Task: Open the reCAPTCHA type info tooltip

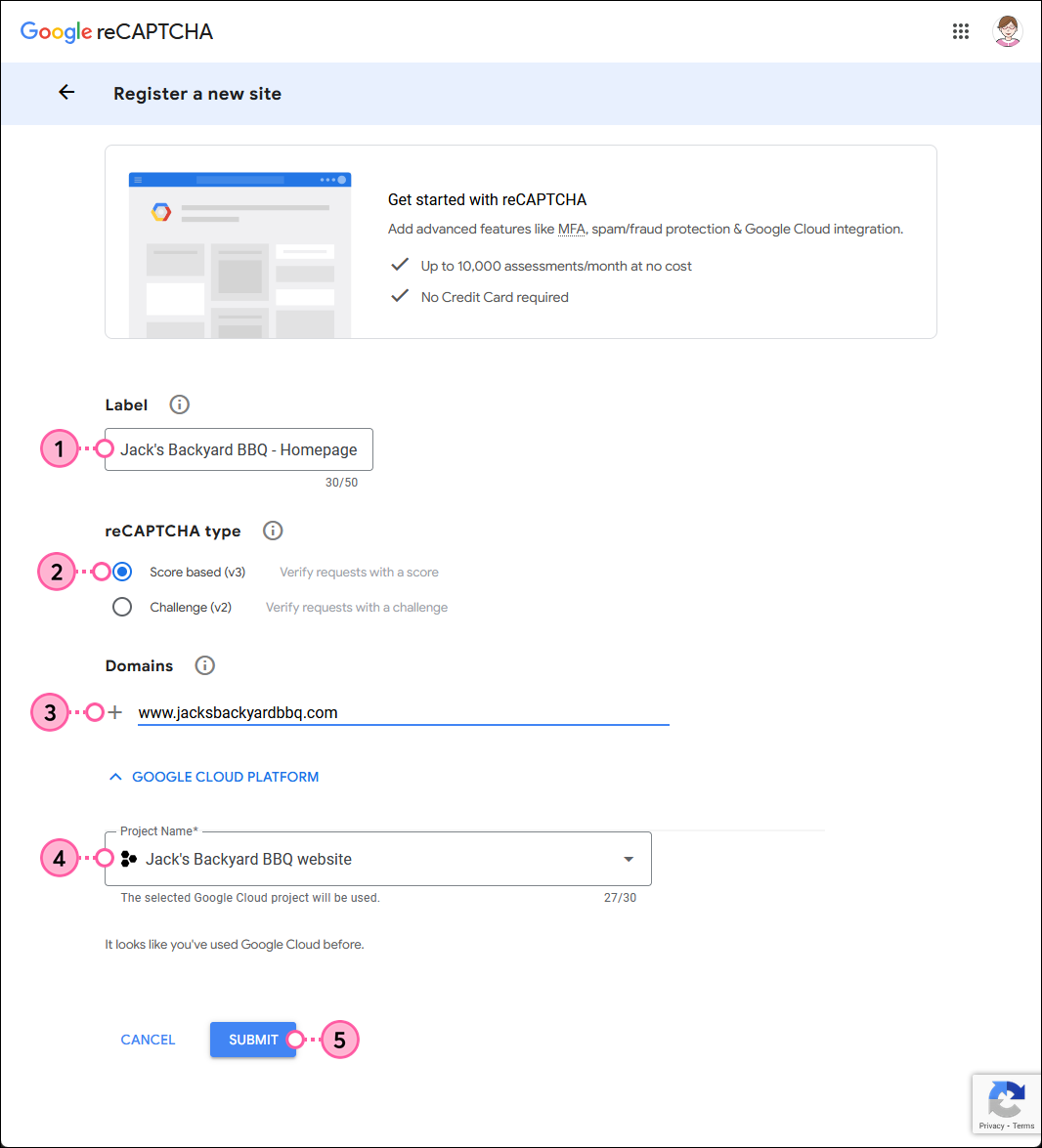Action: (273, 531)
